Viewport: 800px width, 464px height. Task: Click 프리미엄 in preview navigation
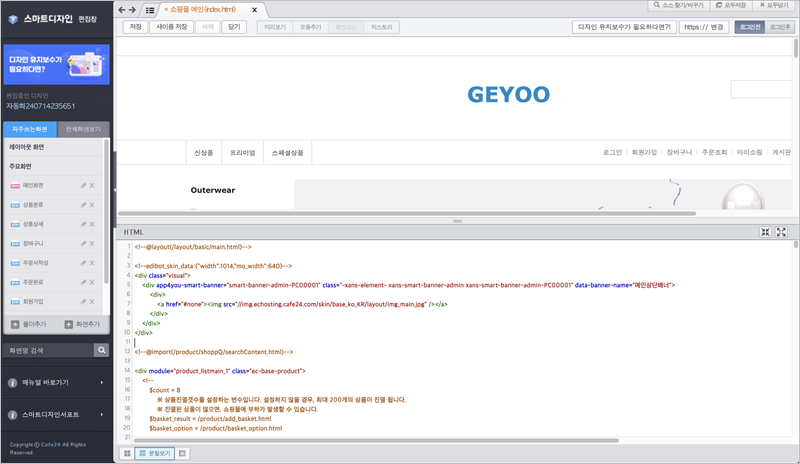242,153
